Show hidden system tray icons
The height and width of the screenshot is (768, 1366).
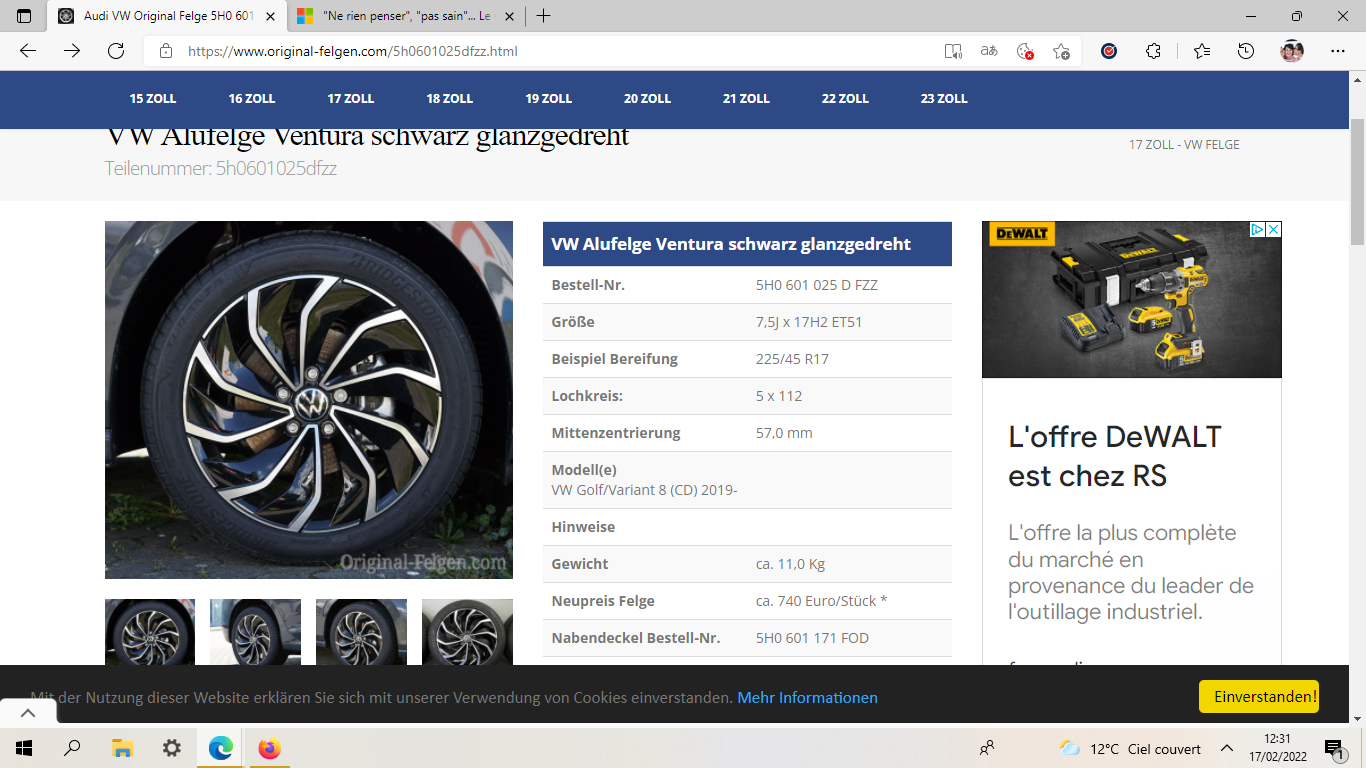coord(1227,748)
